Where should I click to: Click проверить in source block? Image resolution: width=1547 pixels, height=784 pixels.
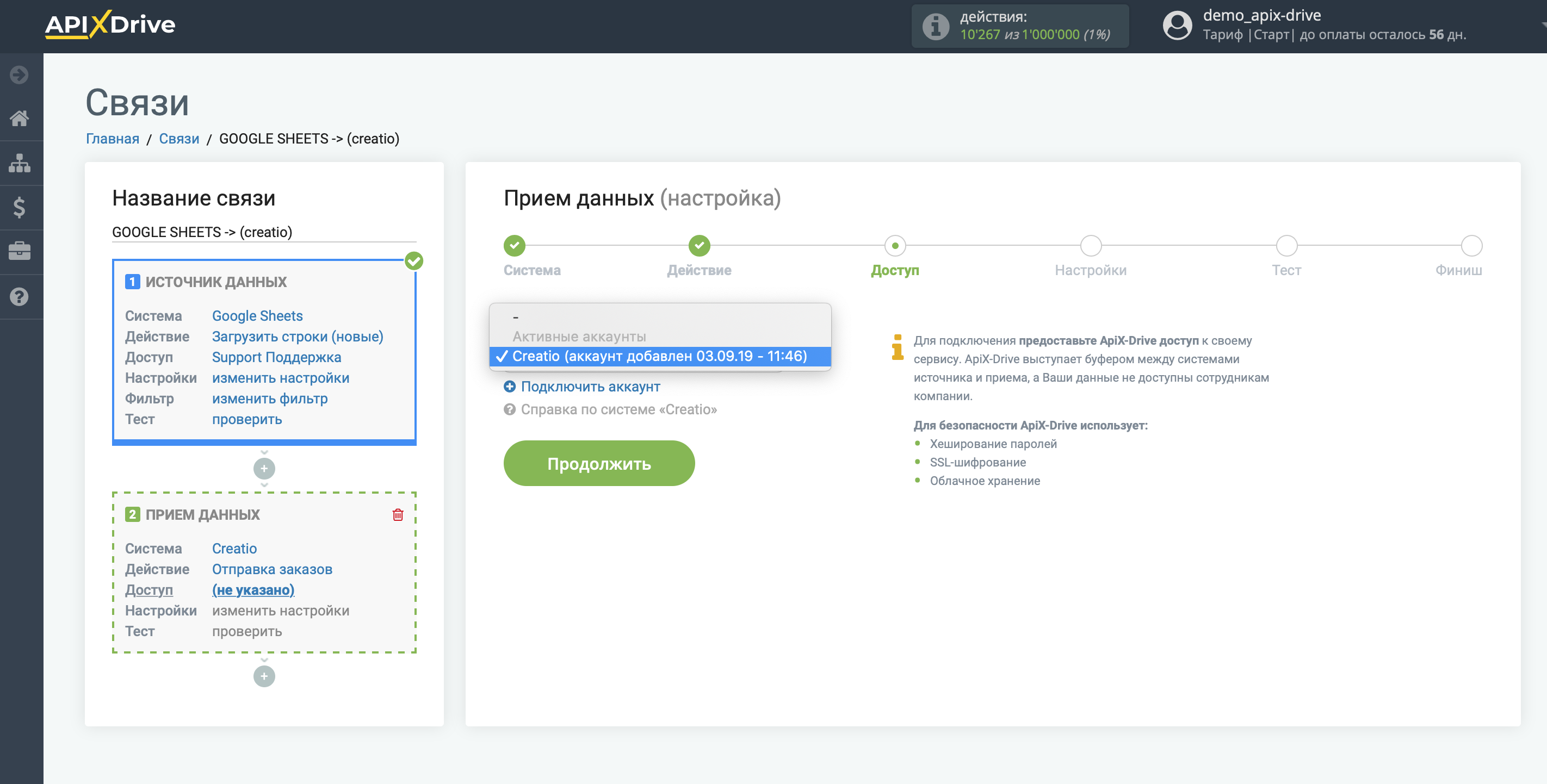coord(247,419)
